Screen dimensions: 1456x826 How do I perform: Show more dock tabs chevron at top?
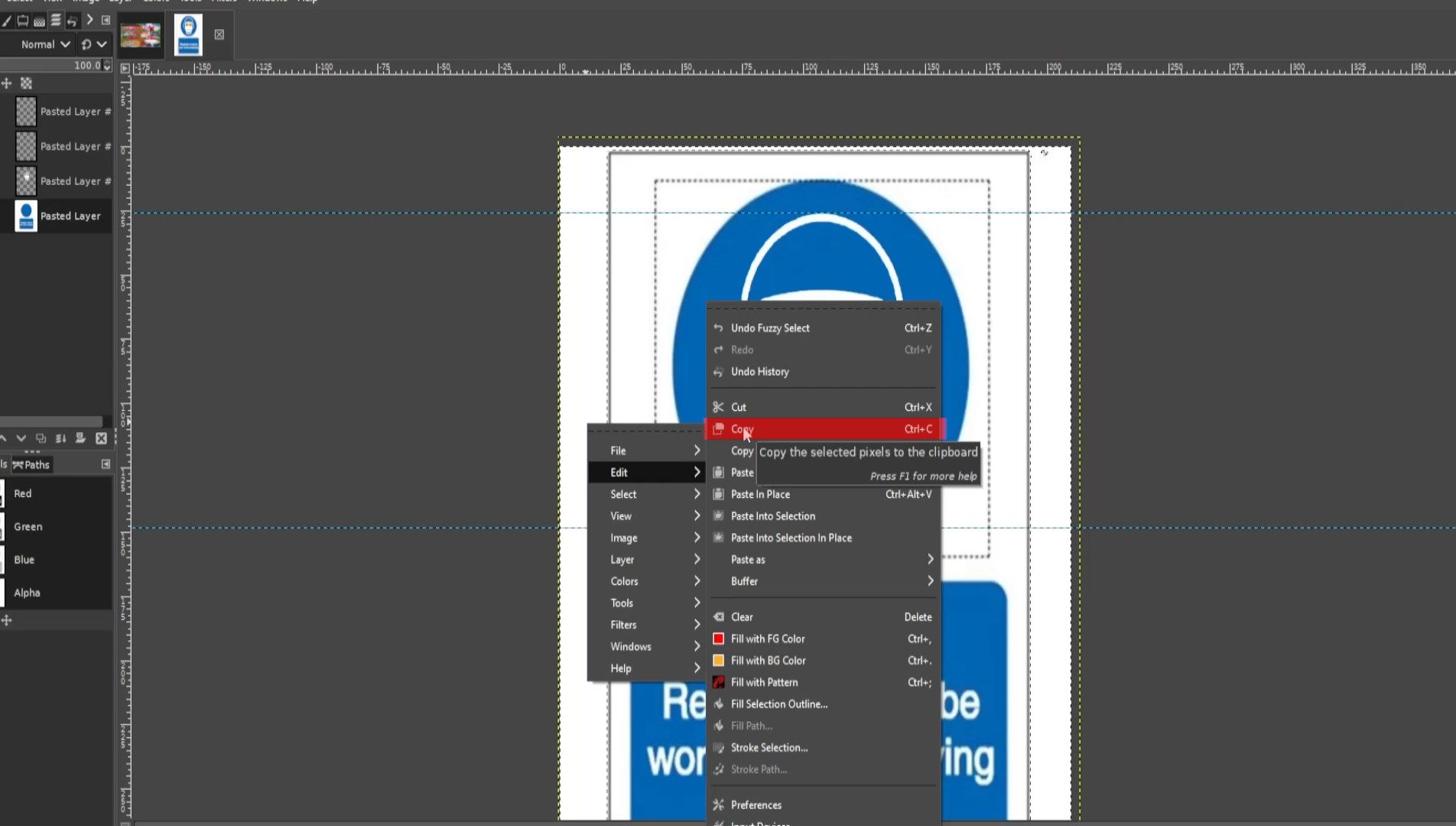(x=89, y=20)
